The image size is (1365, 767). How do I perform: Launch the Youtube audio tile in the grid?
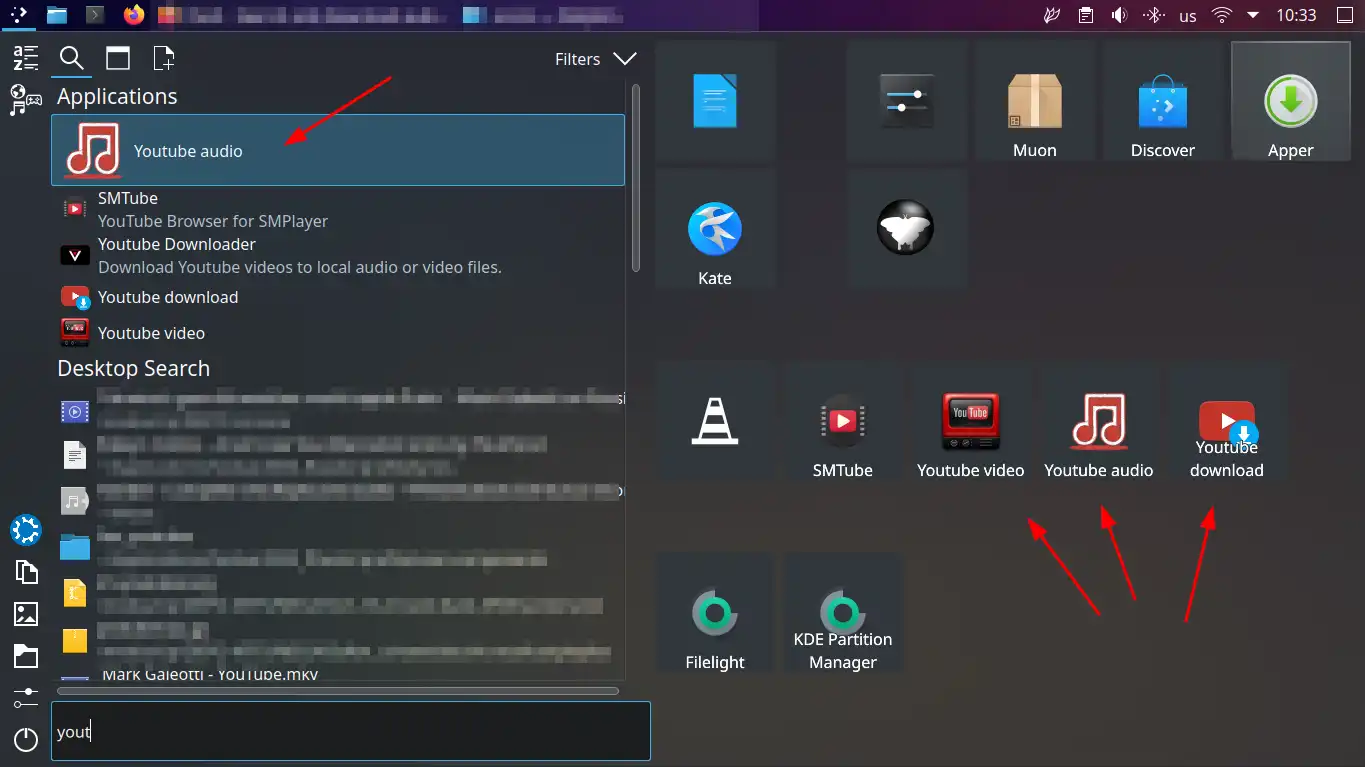(1099, 421)
